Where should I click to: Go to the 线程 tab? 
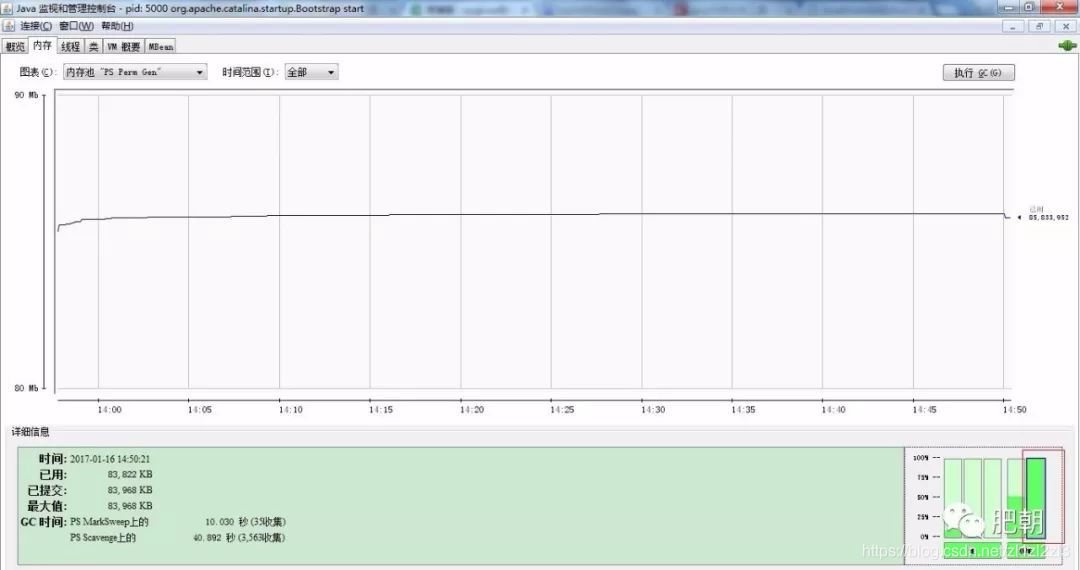click(70, 47)
